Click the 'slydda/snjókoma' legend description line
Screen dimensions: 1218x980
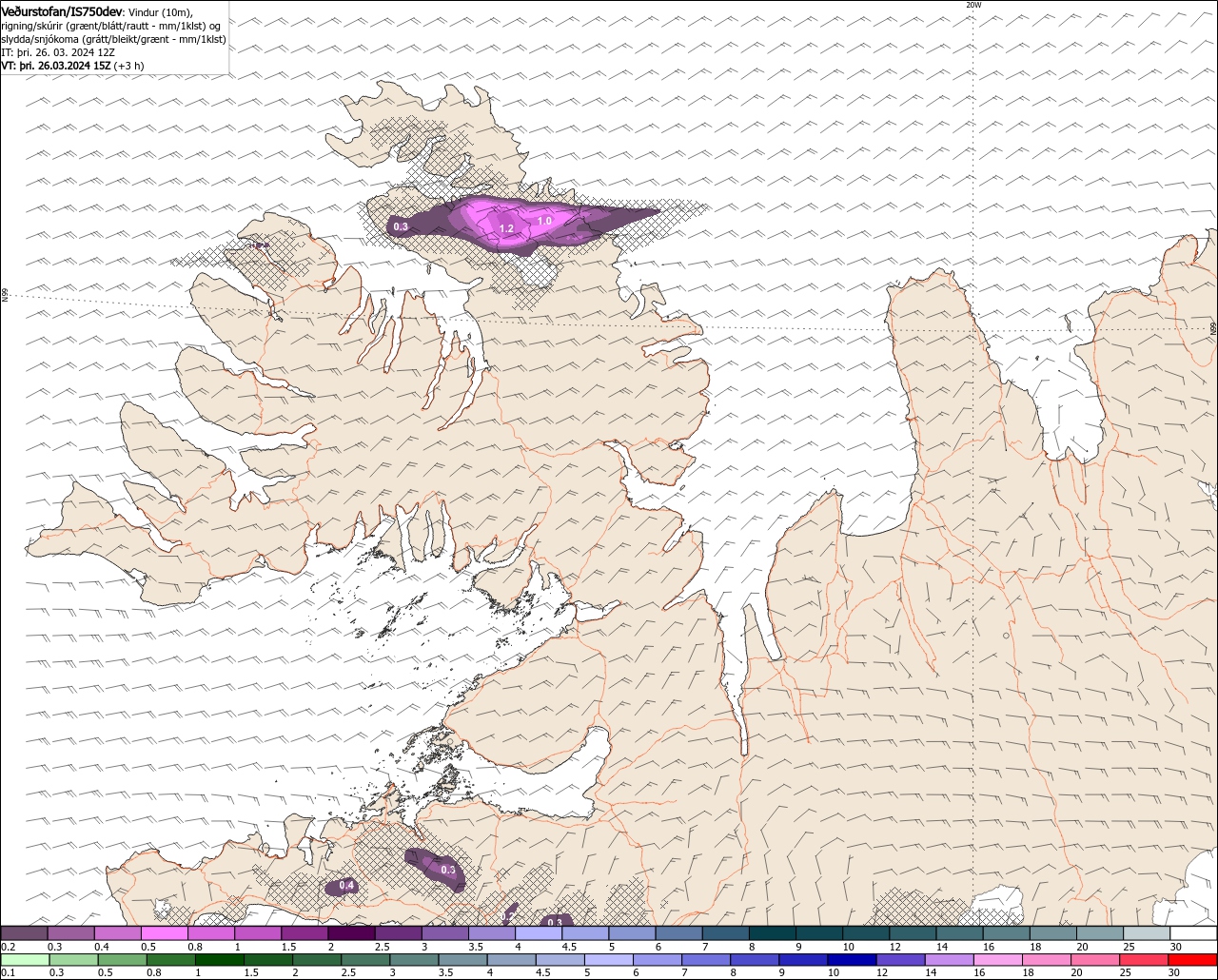tap(113, 39)
